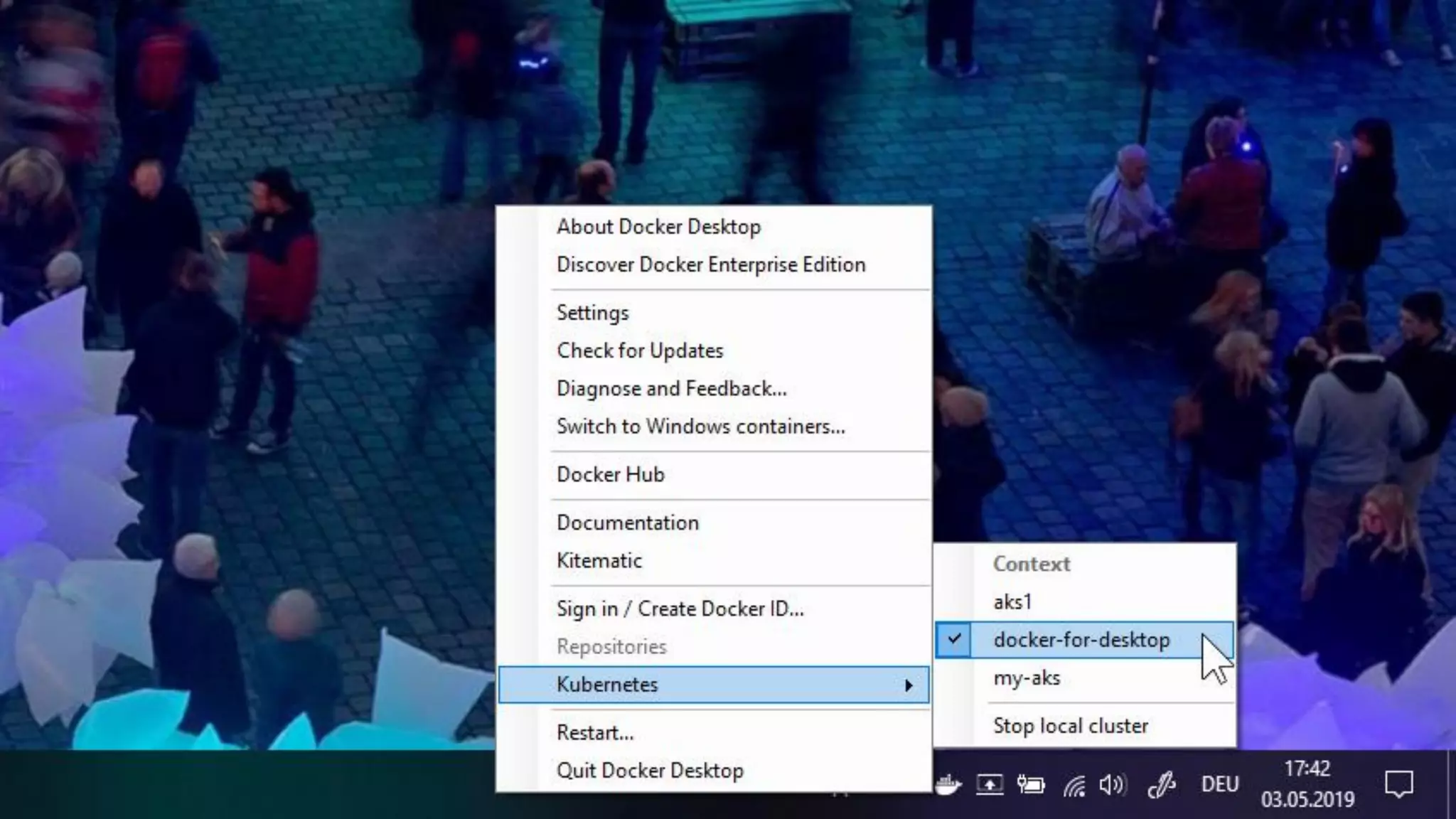Click the DEU input language indicator
This screenshot has height=819, width=1456.
[x=1220, y=785]
